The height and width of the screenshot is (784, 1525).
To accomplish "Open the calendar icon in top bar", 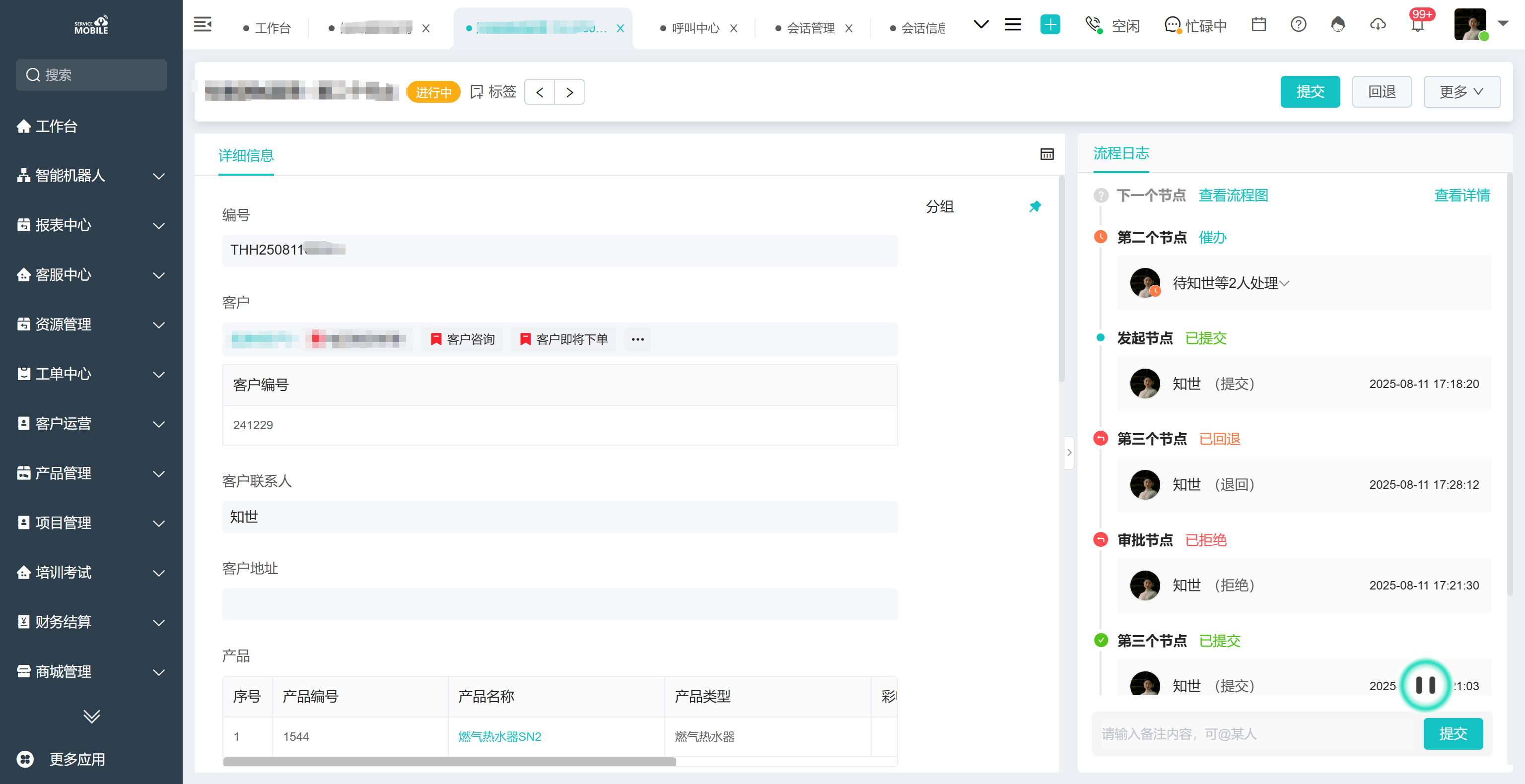I will tap(1258, 25).
